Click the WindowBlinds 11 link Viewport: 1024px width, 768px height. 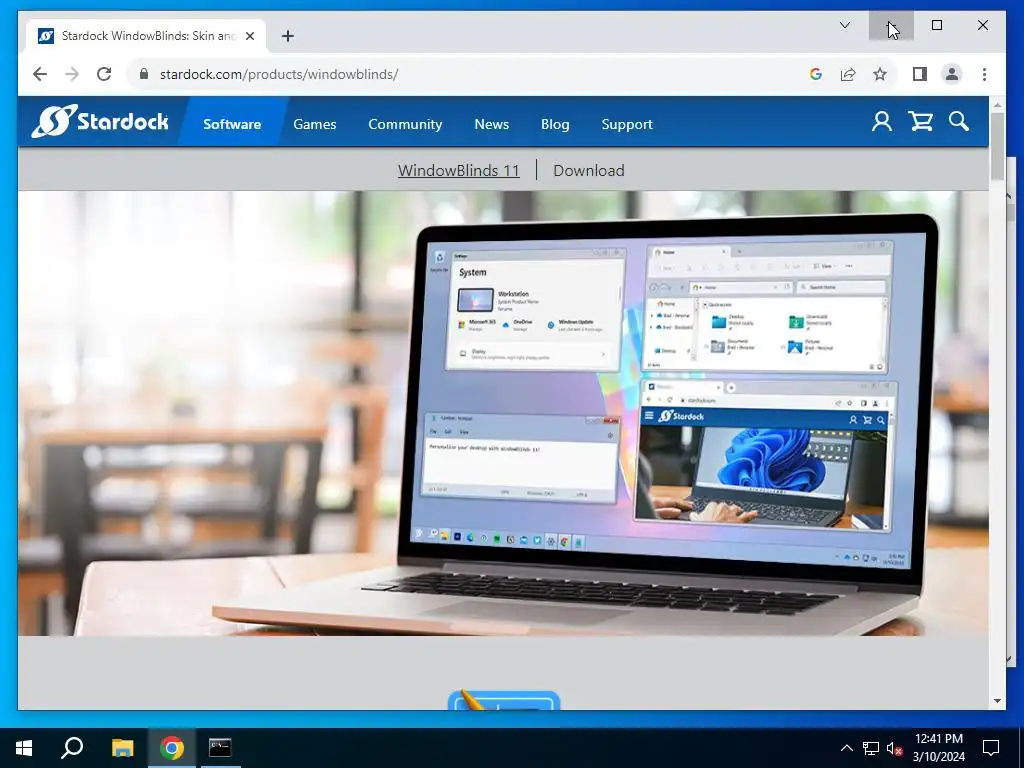pos(458,170)
